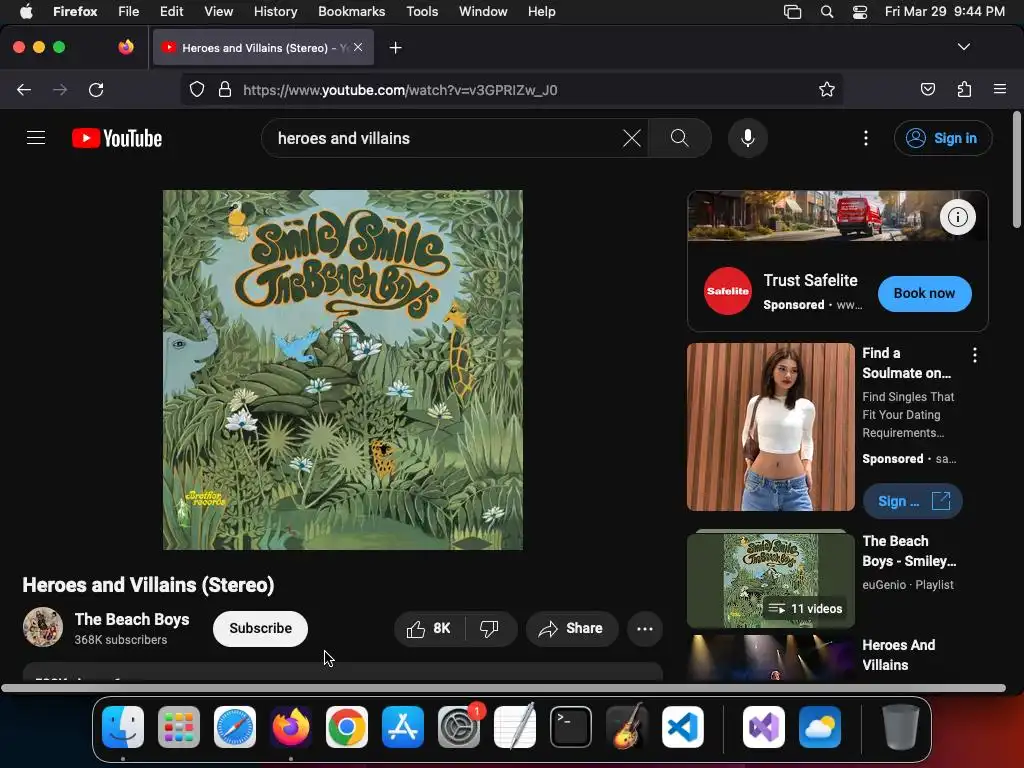Launch Safari from the dock

pos(234,727)
